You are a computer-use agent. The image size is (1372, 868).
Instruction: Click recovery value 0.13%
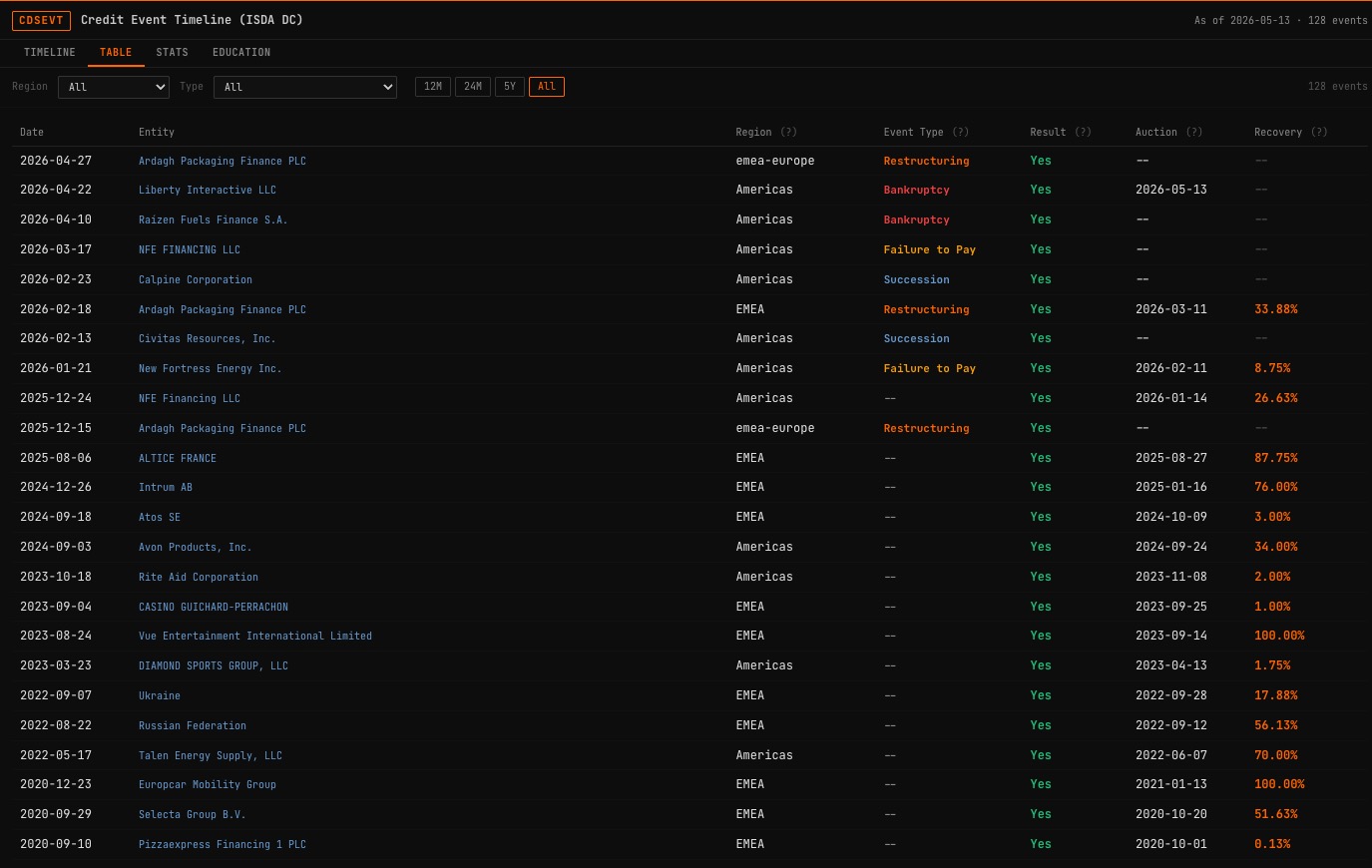tap(1272, 844)
